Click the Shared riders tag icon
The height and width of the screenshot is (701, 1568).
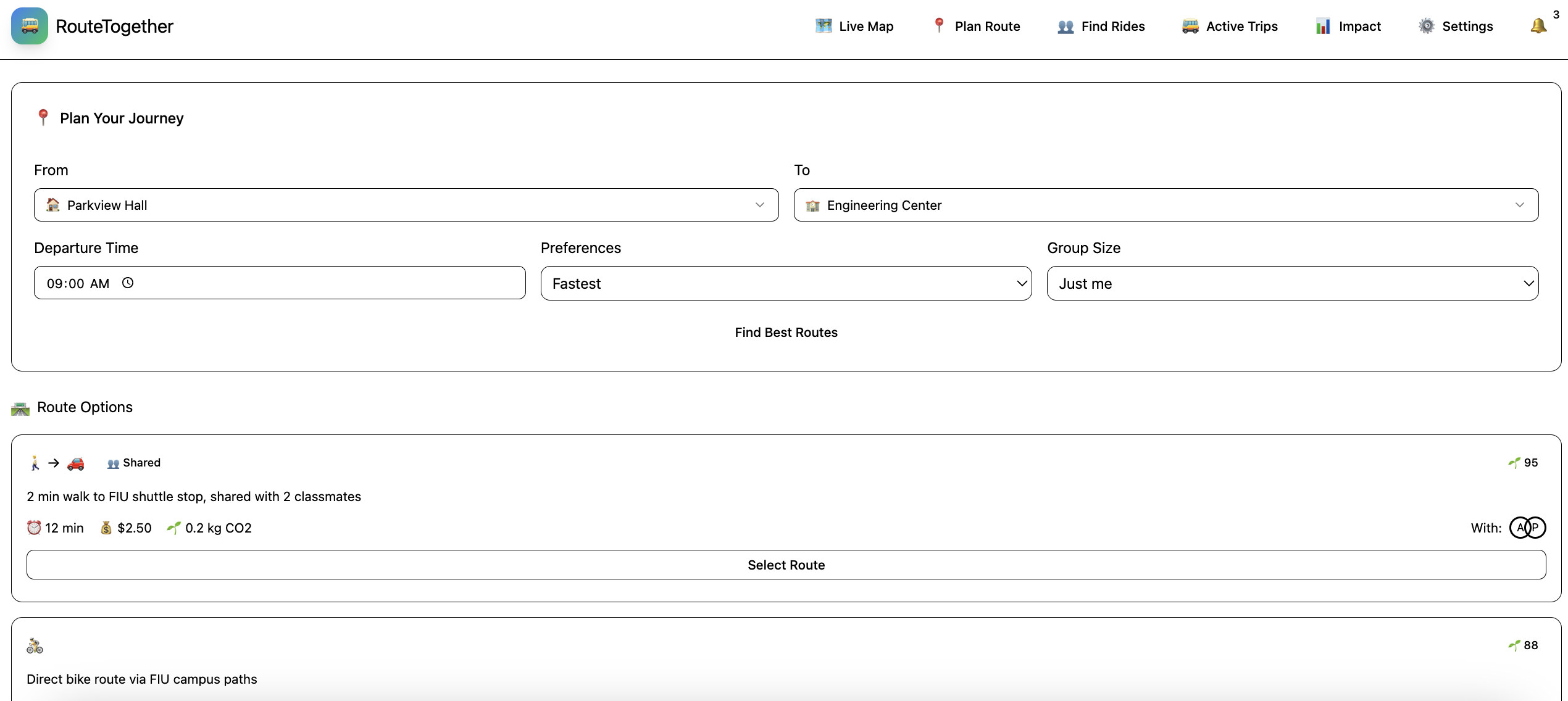coord(114,463)
